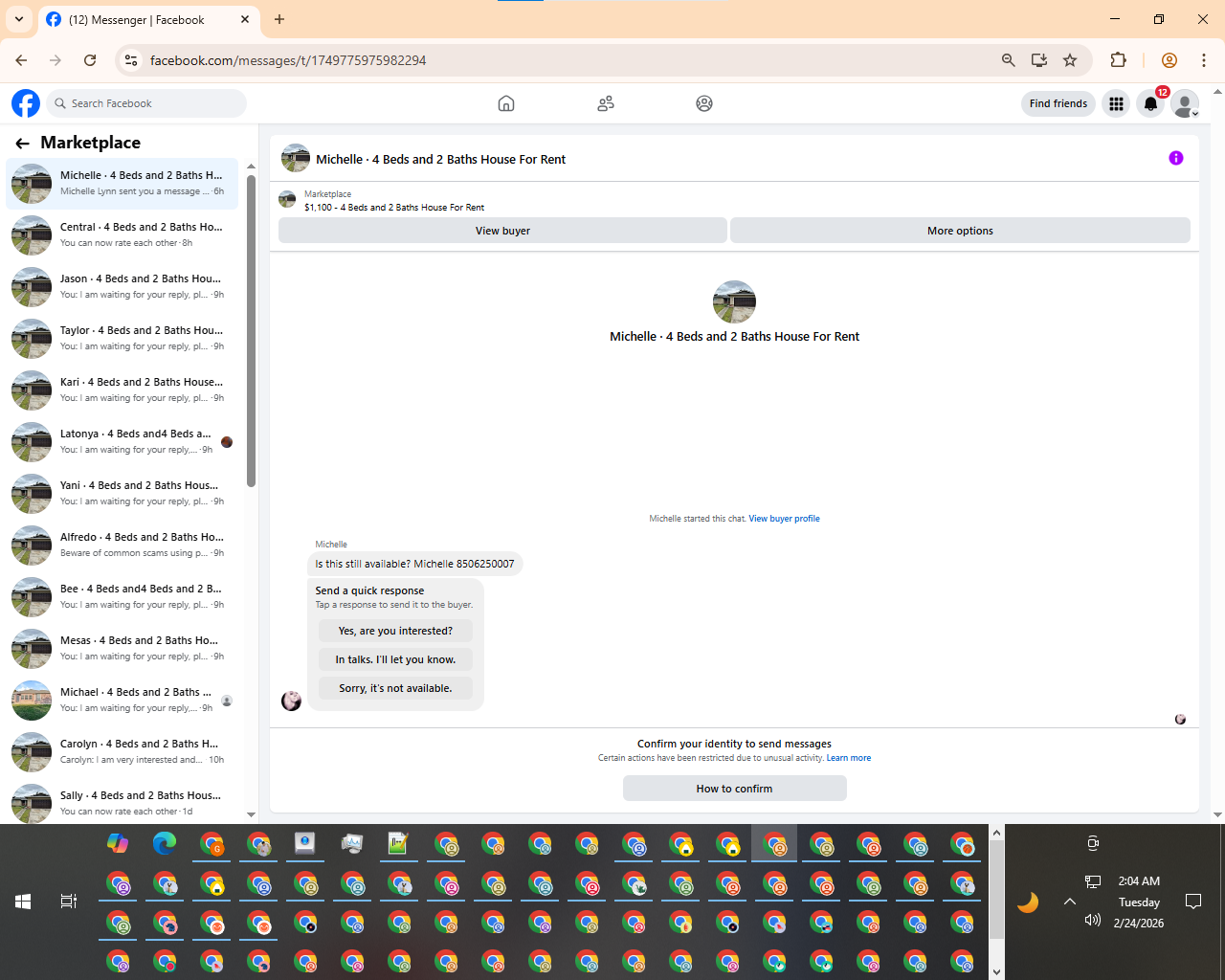
Task: Click the Search Facebook field
Action: pos(146,103)
